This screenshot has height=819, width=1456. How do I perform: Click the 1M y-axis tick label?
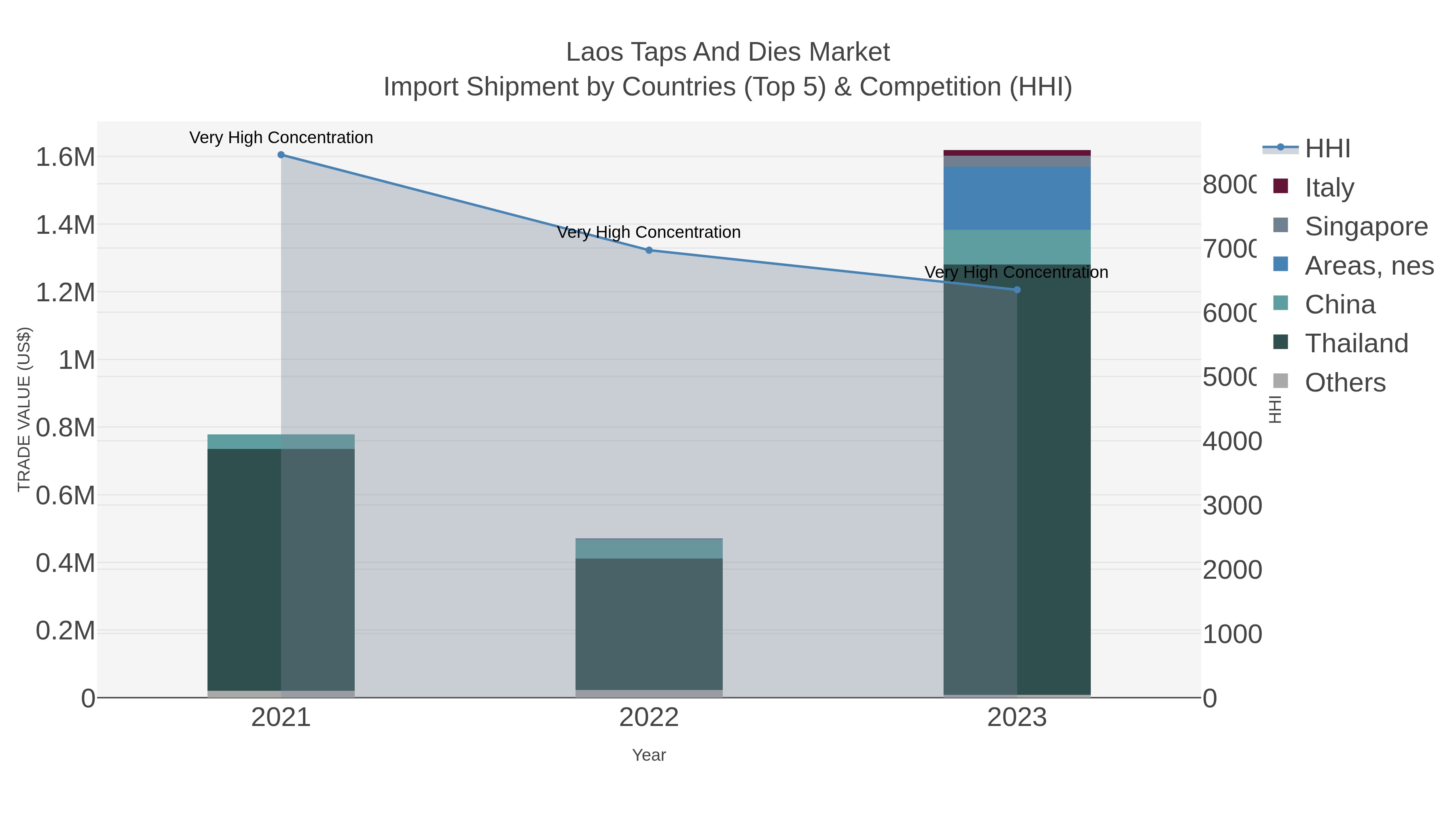(x=77, y=360)
